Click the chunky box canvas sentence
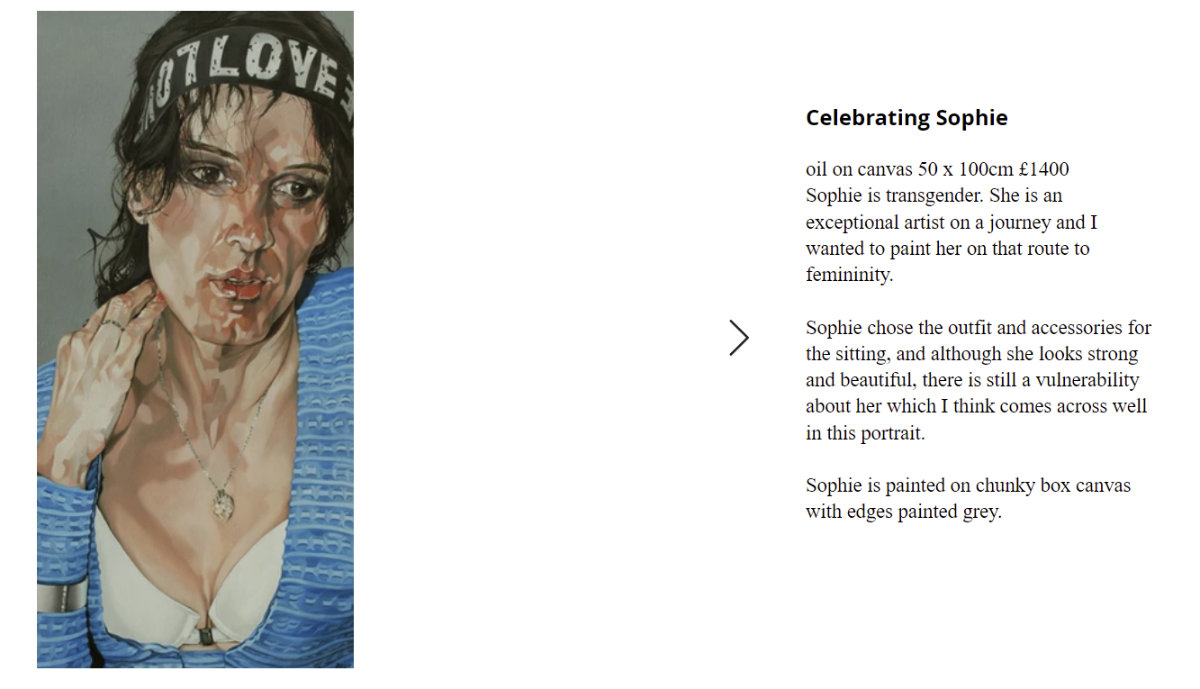 click(x=968, y=498)
